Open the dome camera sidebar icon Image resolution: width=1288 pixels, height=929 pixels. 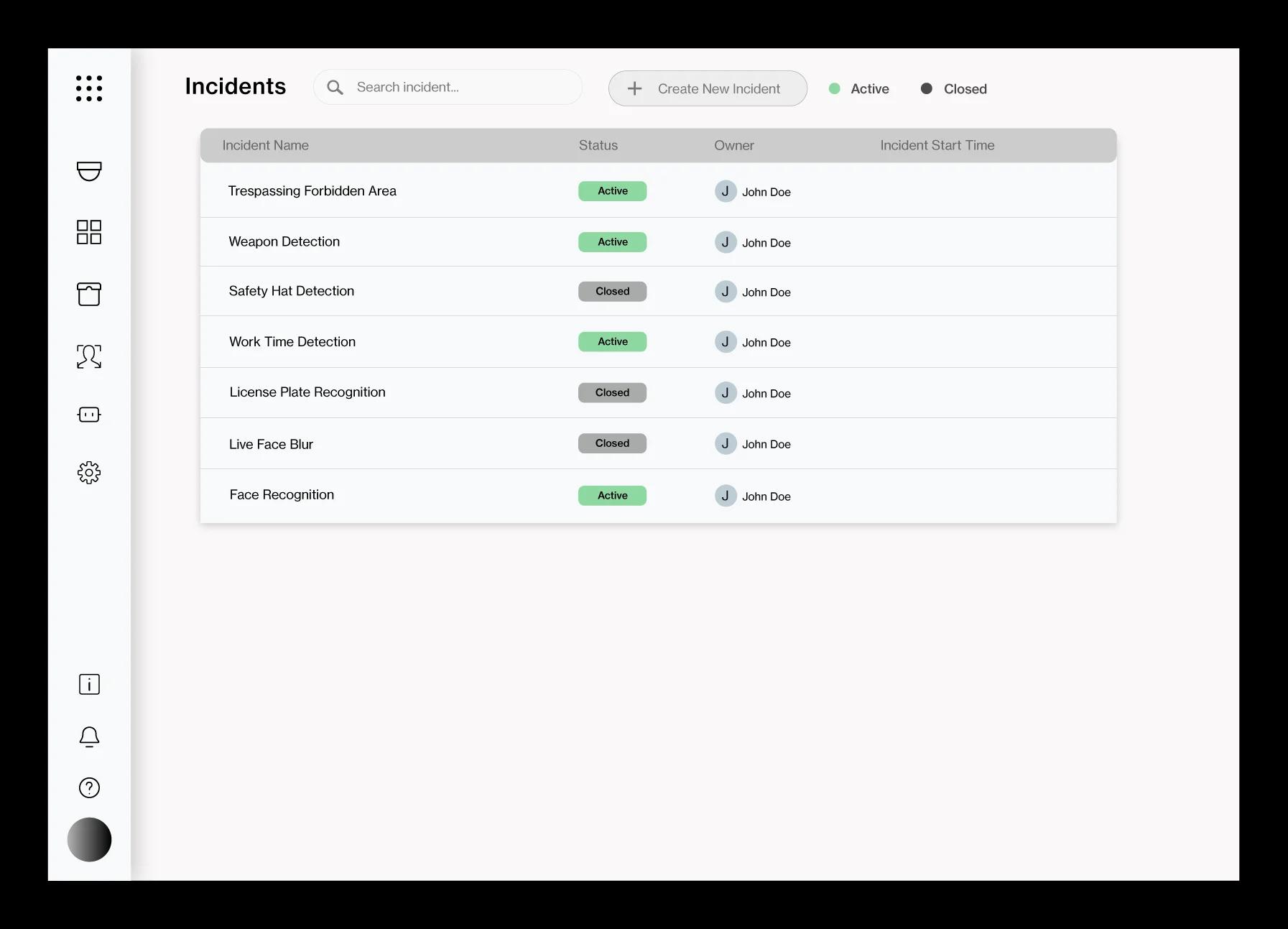coord(89,171)
